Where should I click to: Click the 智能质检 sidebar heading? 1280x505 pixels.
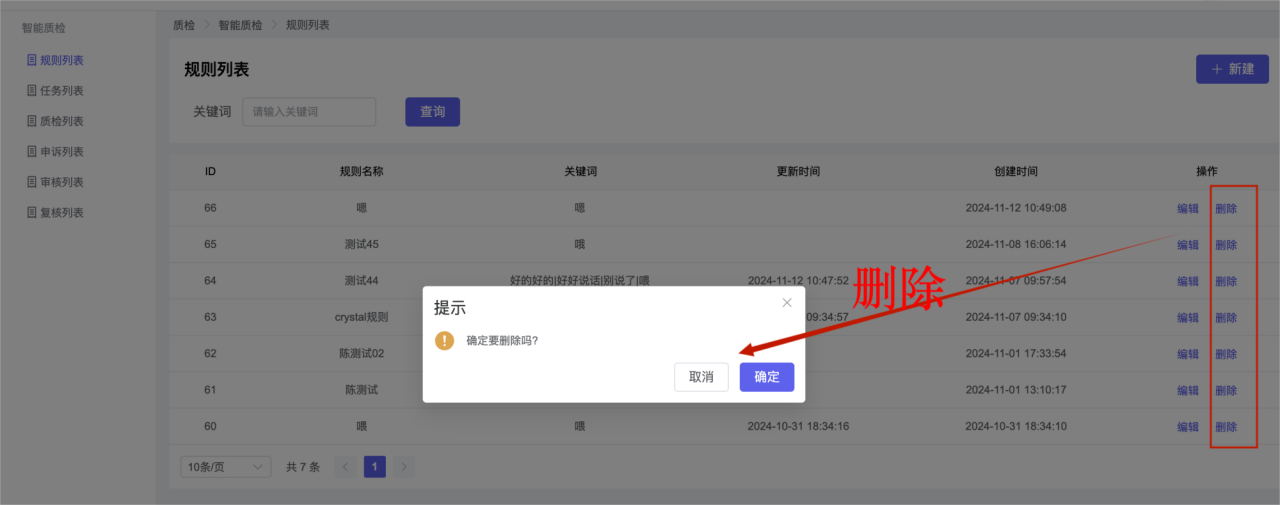[44, 29]
